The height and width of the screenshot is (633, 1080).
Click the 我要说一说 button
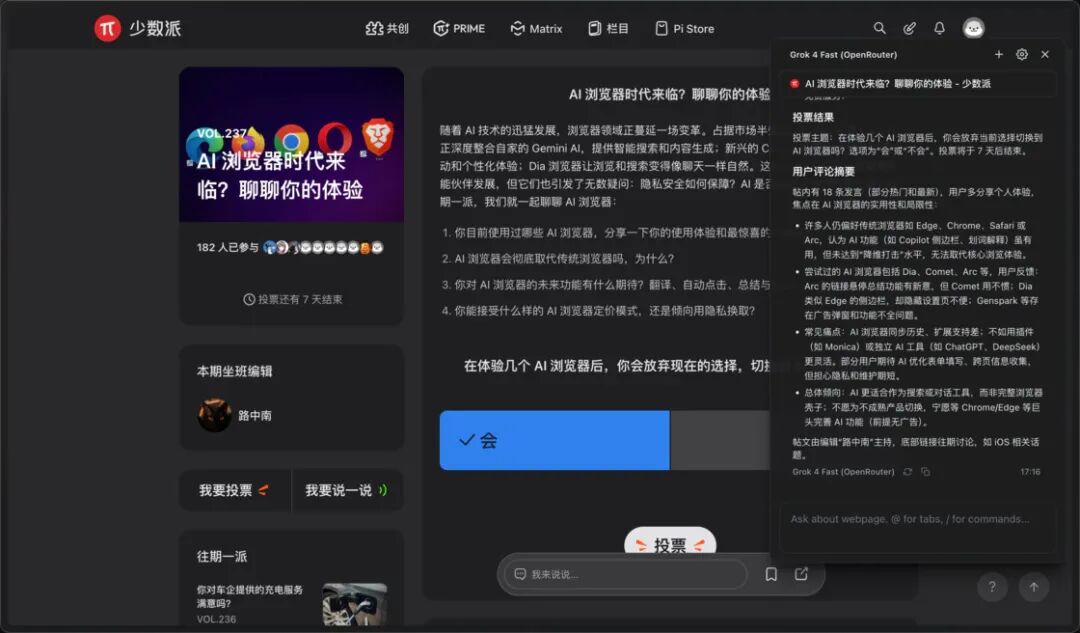[x=347, y=490]
